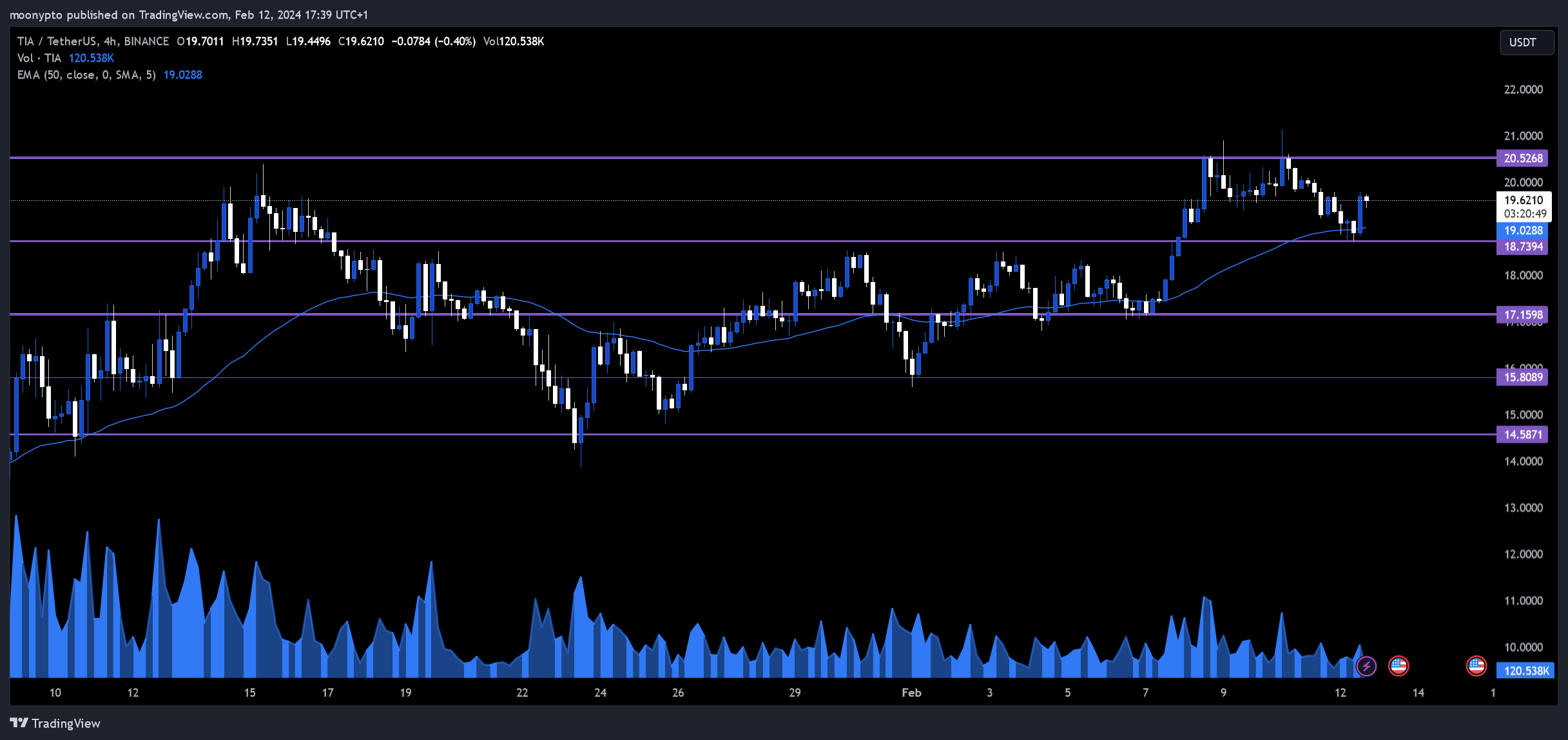Click the blue 19.0288 value in EMA legend
The height and width of the screenshot is (740, 1568).
183,75
